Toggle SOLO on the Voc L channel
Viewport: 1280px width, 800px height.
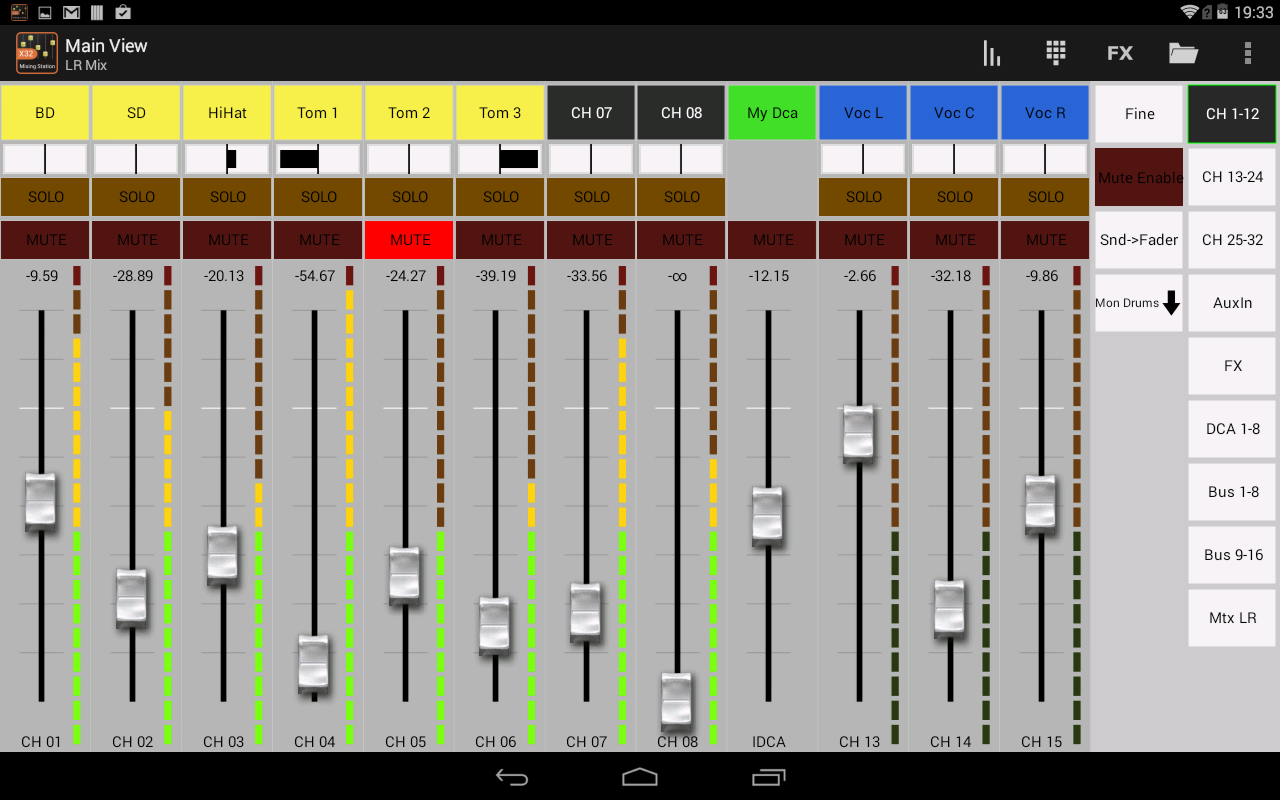(863, 197)
